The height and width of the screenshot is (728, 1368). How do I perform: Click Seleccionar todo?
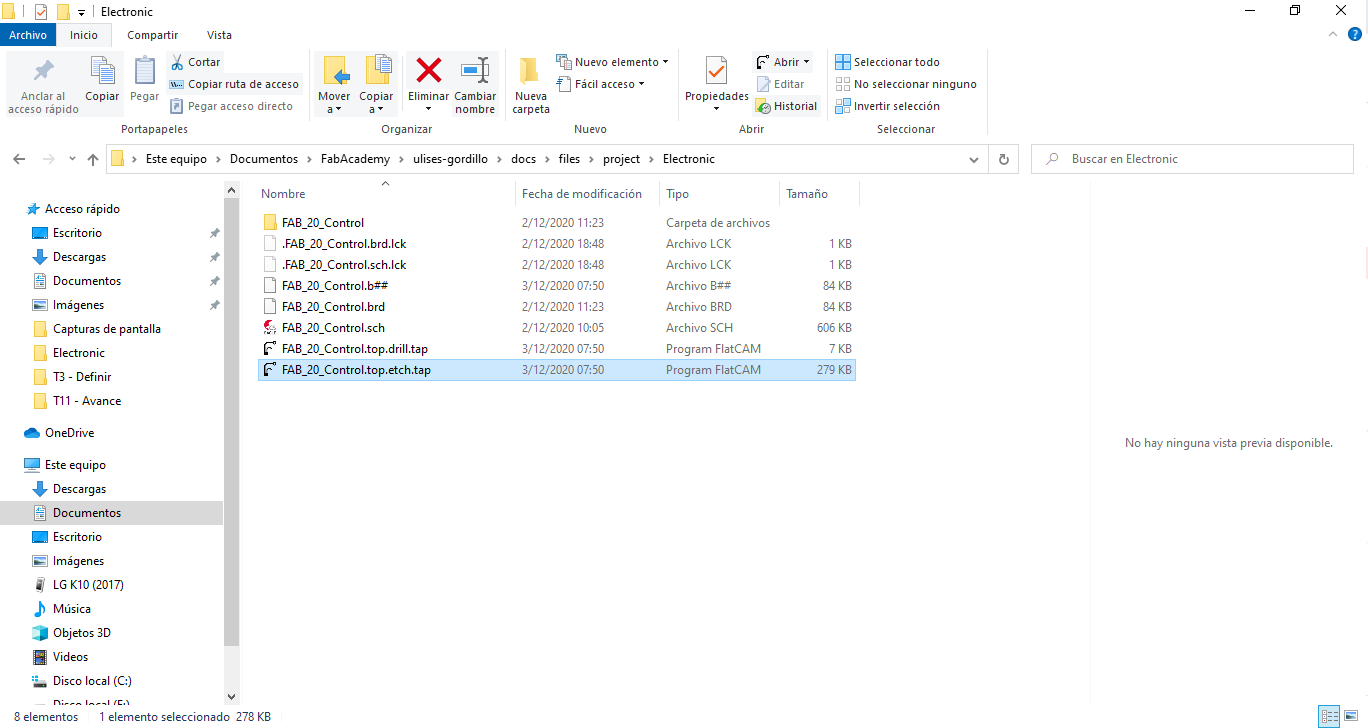coord(888,62)
